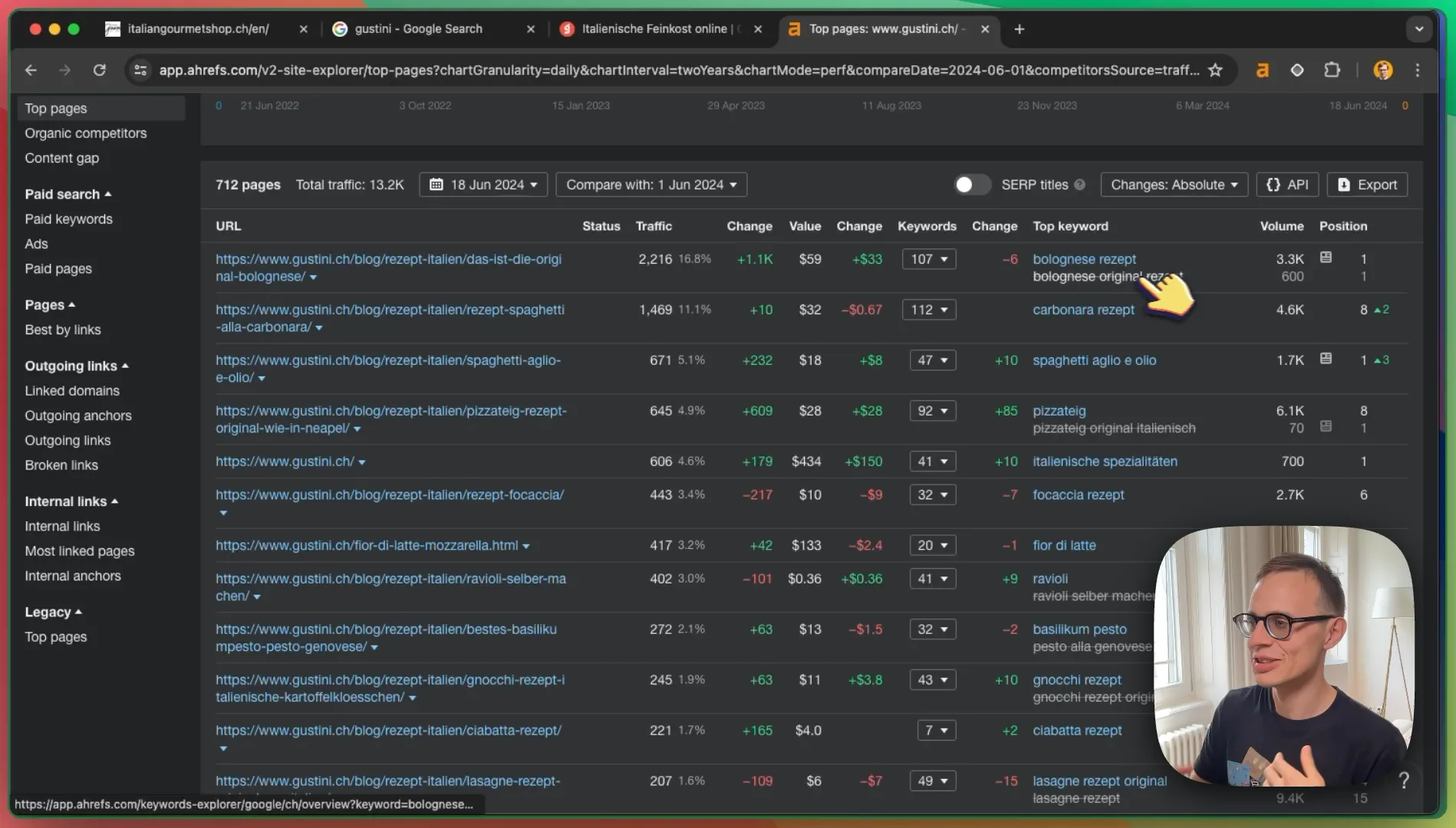
Task: Click the API button
Action: pos(1287,185)
